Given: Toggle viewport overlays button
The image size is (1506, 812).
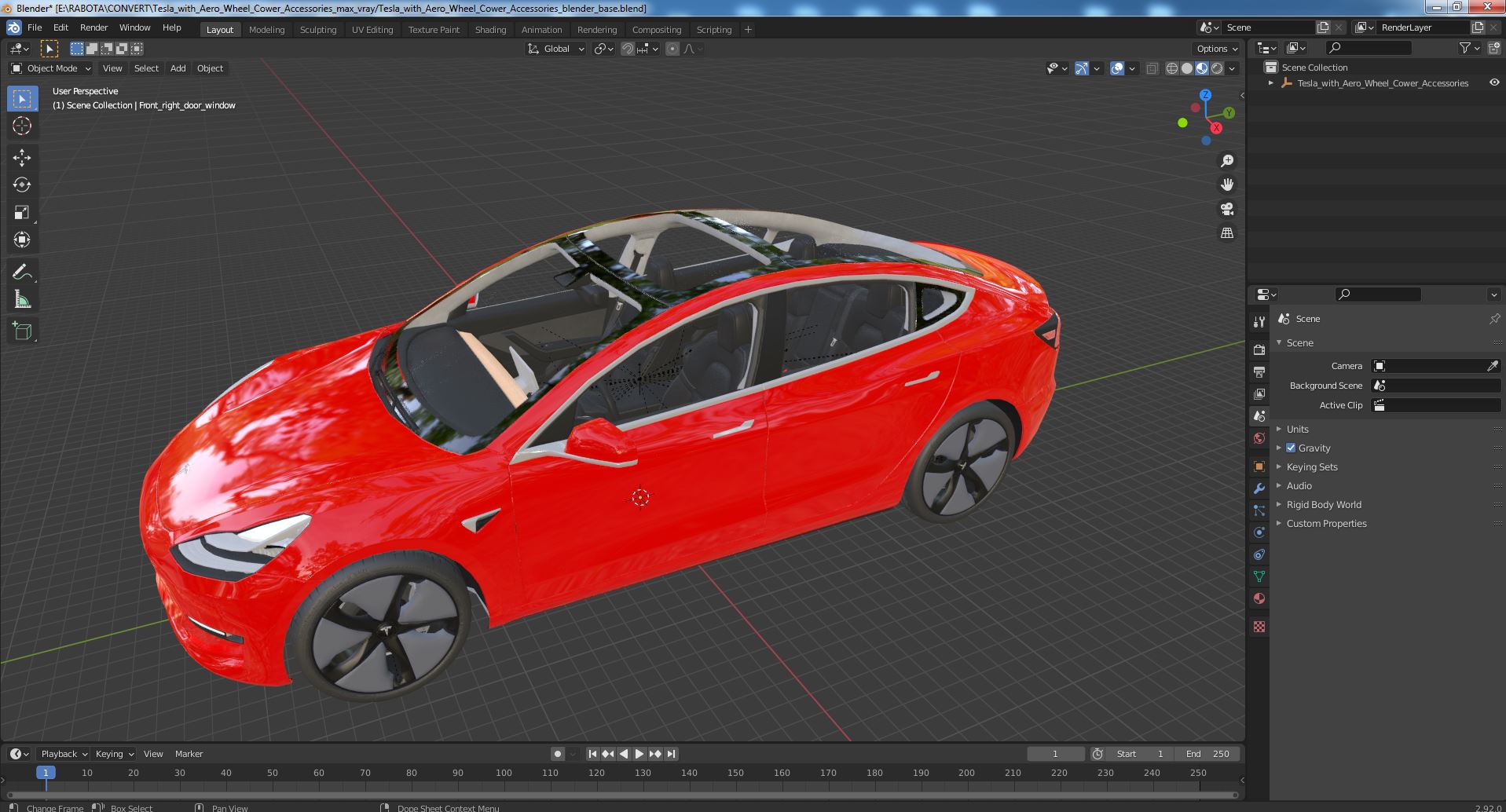Looking at the screenshot, I should (1117, 68).
